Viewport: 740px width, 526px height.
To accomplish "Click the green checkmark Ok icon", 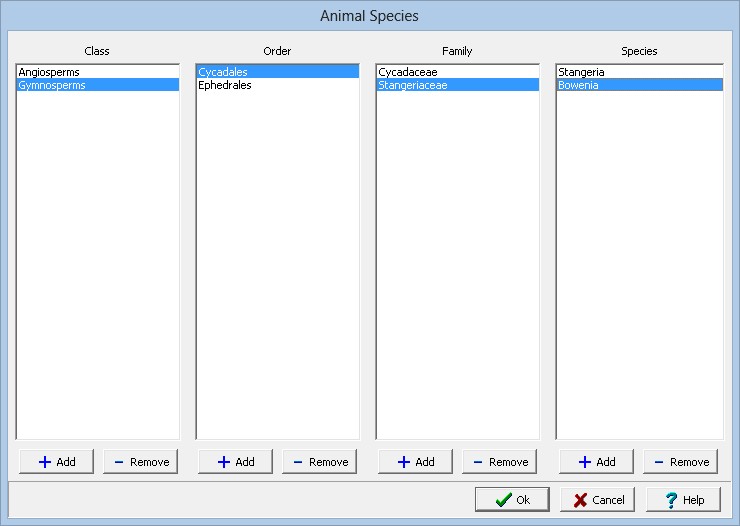I will click(x=503, y=500).
